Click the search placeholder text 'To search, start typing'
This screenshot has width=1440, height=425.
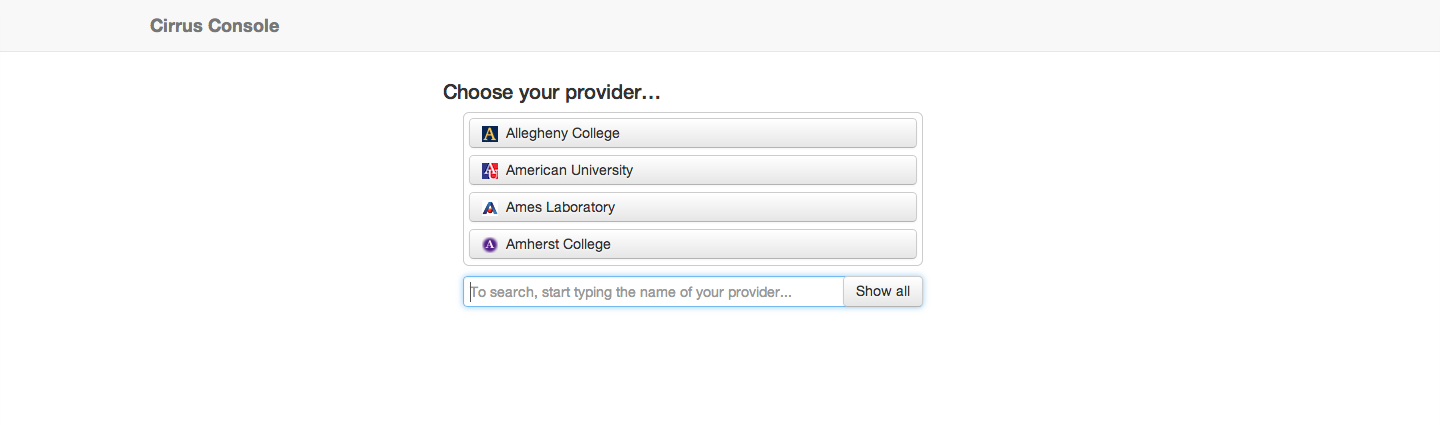click(x=541, y=292)
